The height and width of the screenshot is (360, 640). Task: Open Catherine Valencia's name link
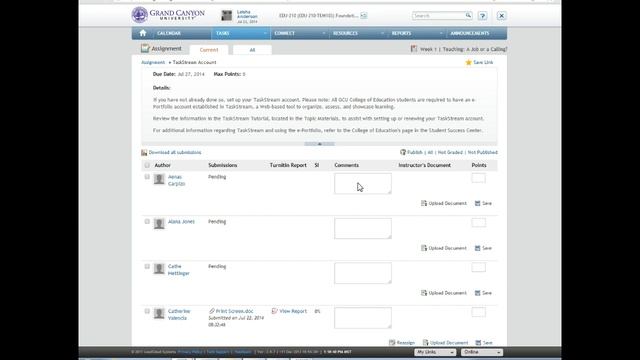pos(179,314)
